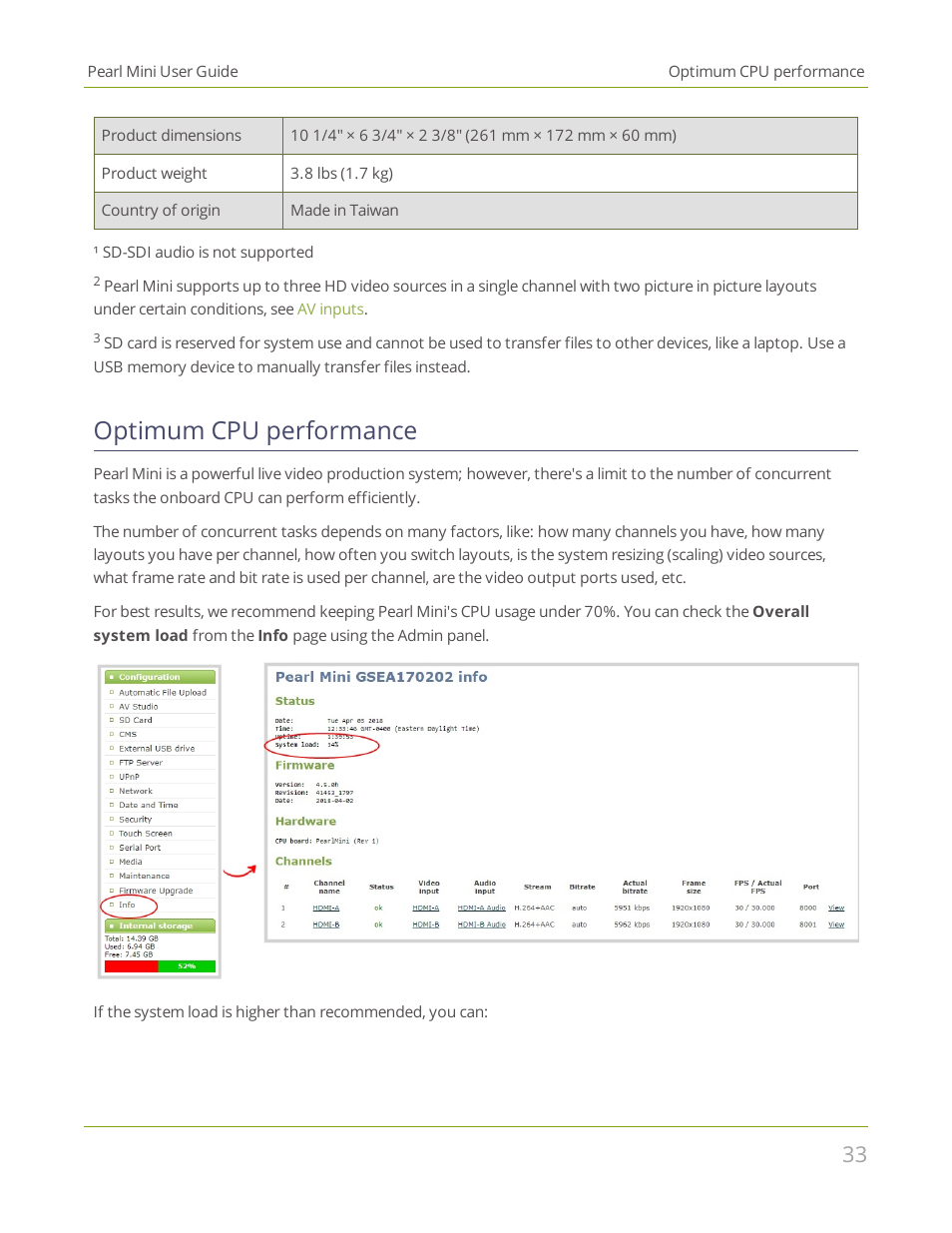
Task: Click the 'Product weight' label cell
Action: (x=189, y=174)
